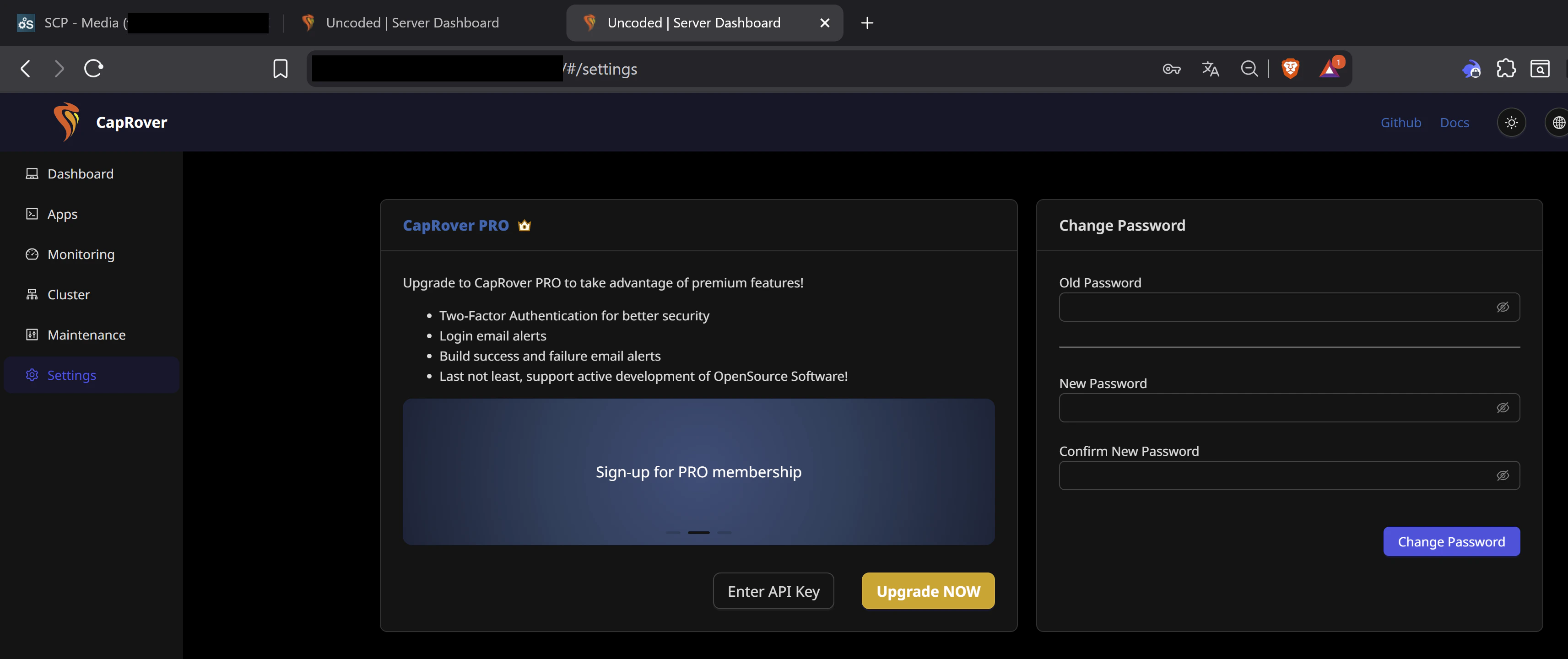Viewport: 1568px width, 659px height.
Task: Open Brave Rewards triangle icon
Action: click(x=1330, y=69)
